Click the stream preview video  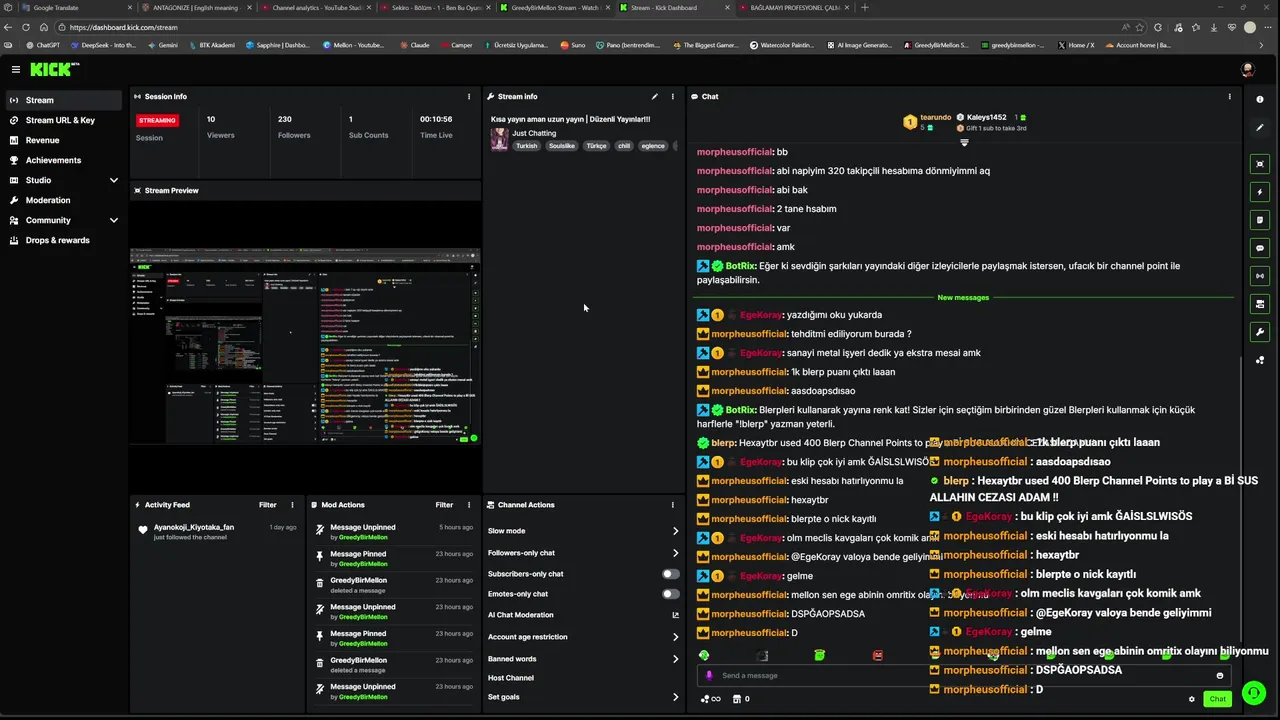click(x=305, y=345)
